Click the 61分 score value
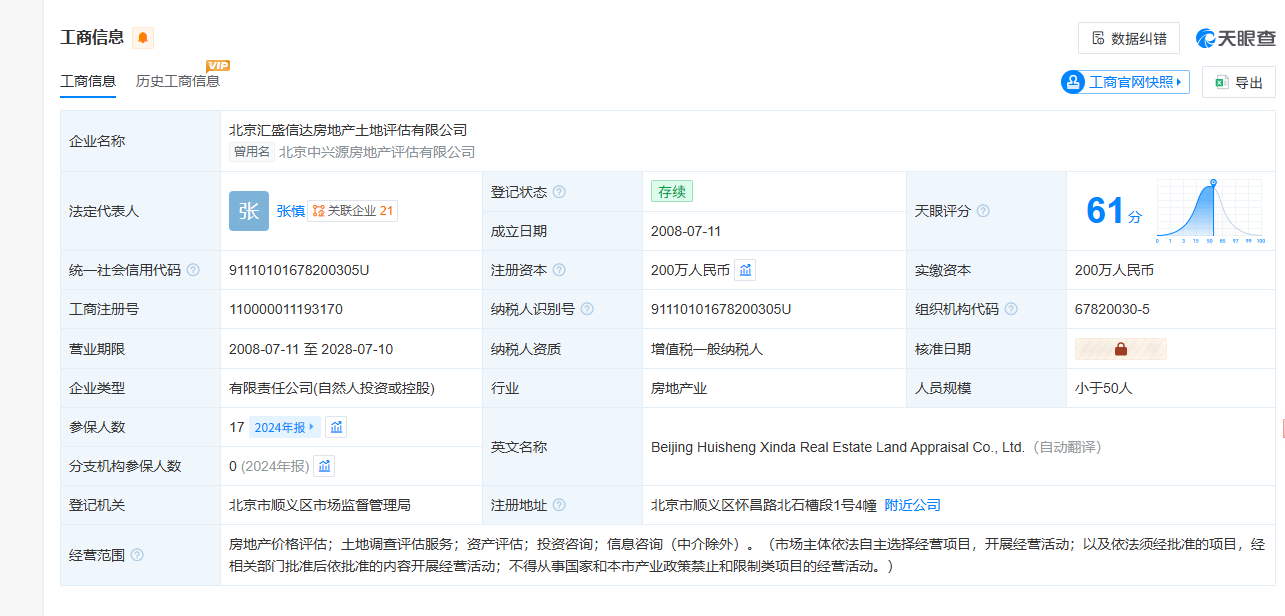 pyautogui.click(x=1113, y=211)
